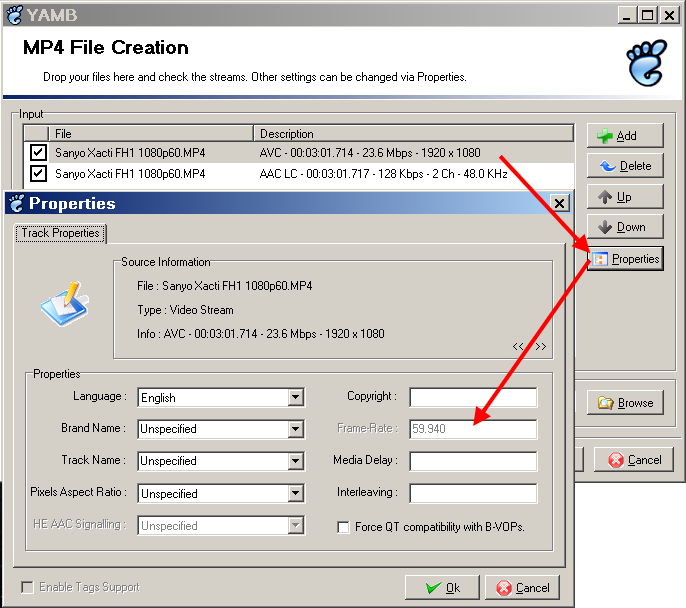Image resolution: width=686 pixels, height=608 pixels.
Task: Click 'File : Sanyo Xacti FH1 1080p60.MP4' text
Action: pos(224,286)
